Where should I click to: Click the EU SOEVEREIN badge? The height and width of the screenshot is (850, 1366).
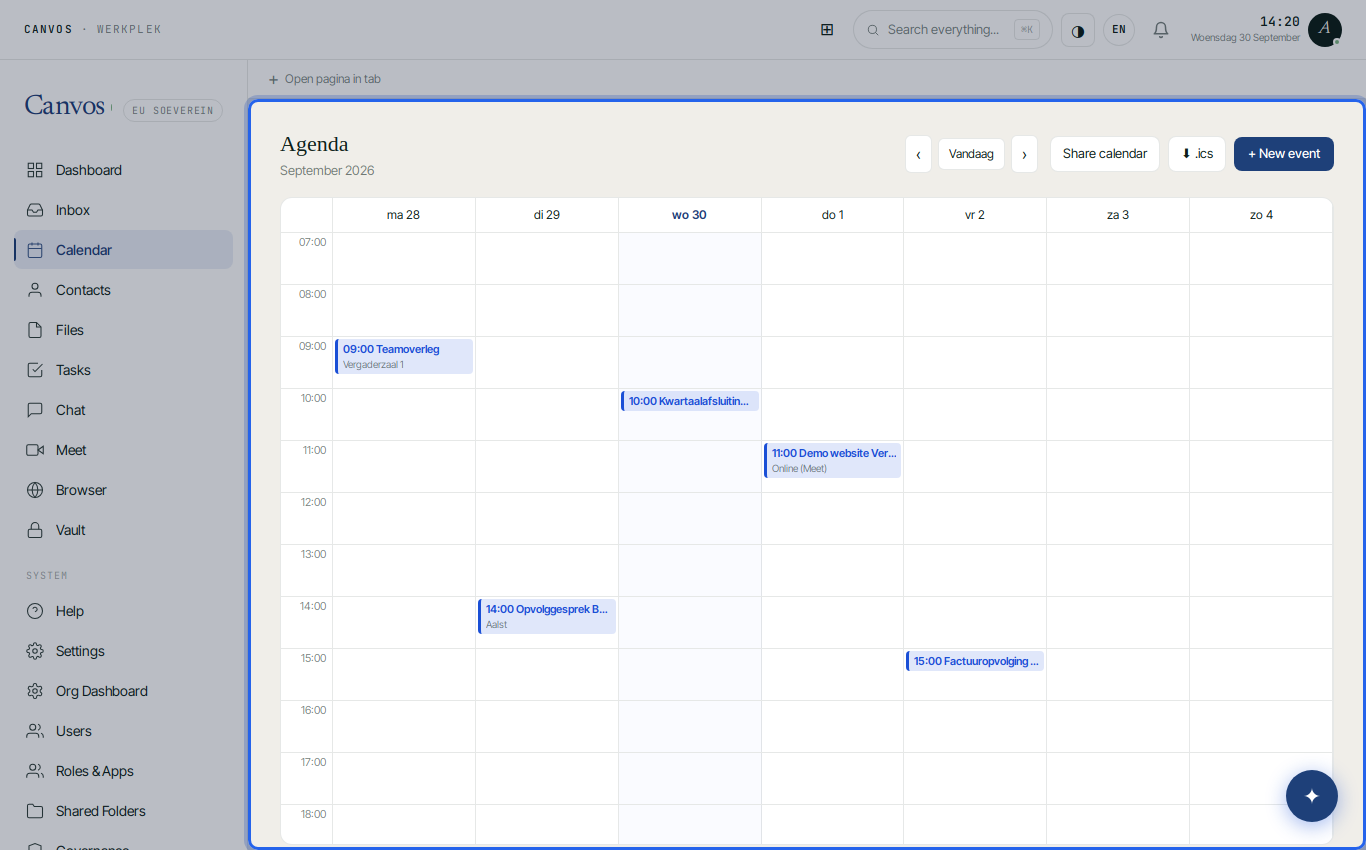click(173, 110)
